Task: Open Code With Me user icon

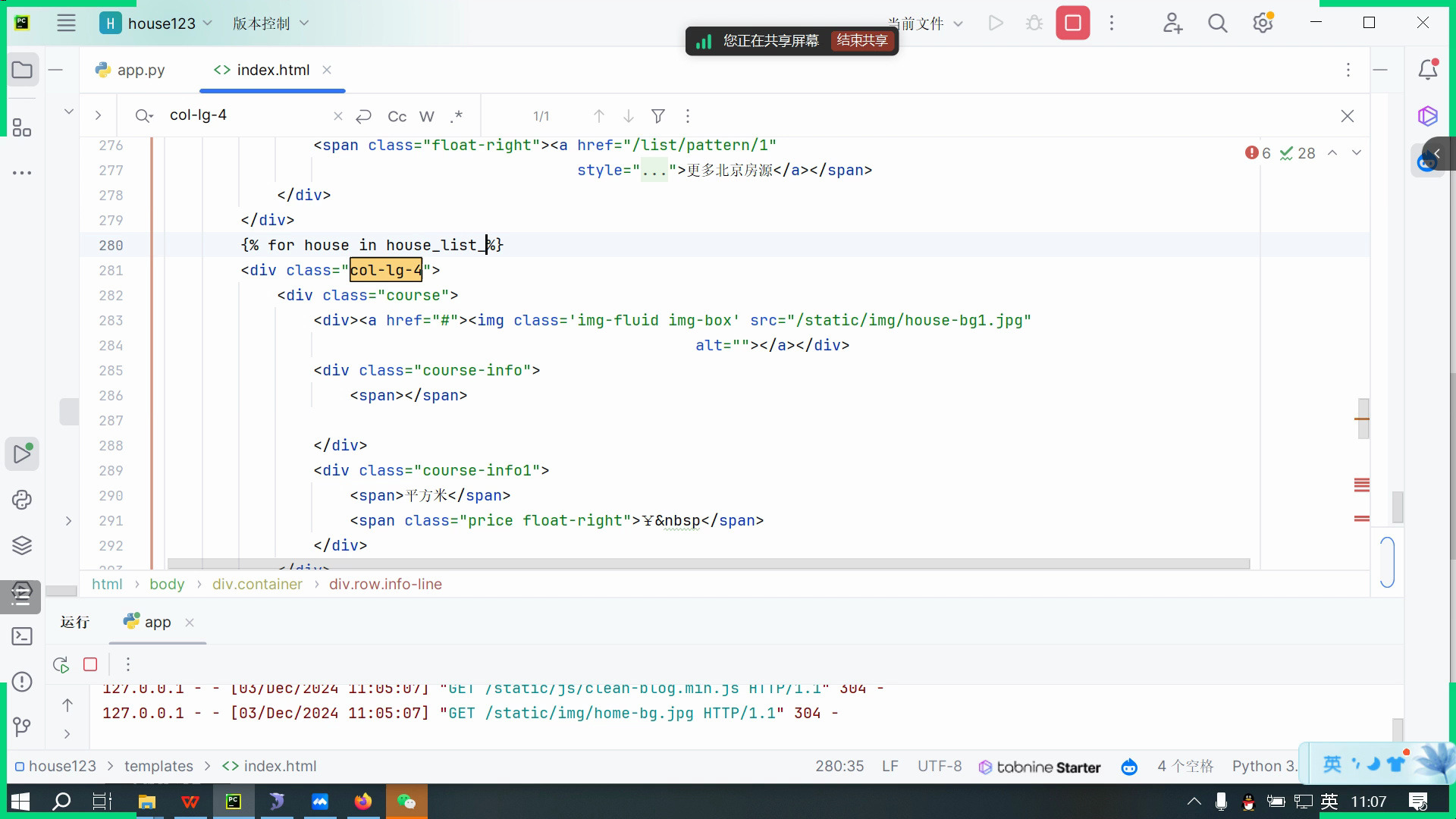Action: [x=1172, y=24]
